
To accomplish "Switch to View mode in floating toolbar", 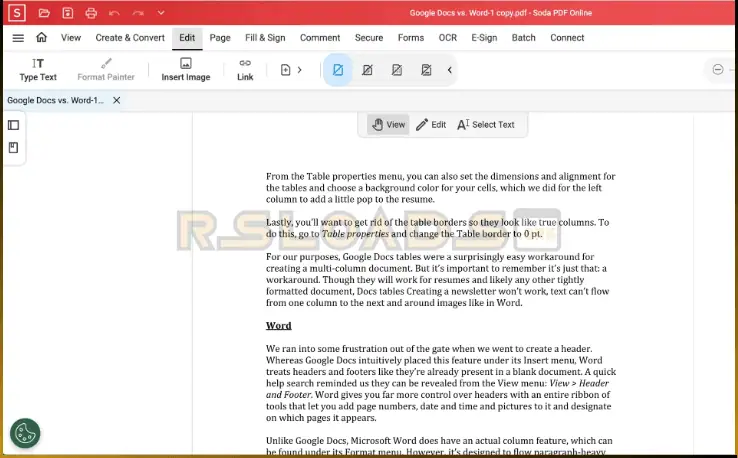I will click(x=388, y=125).
